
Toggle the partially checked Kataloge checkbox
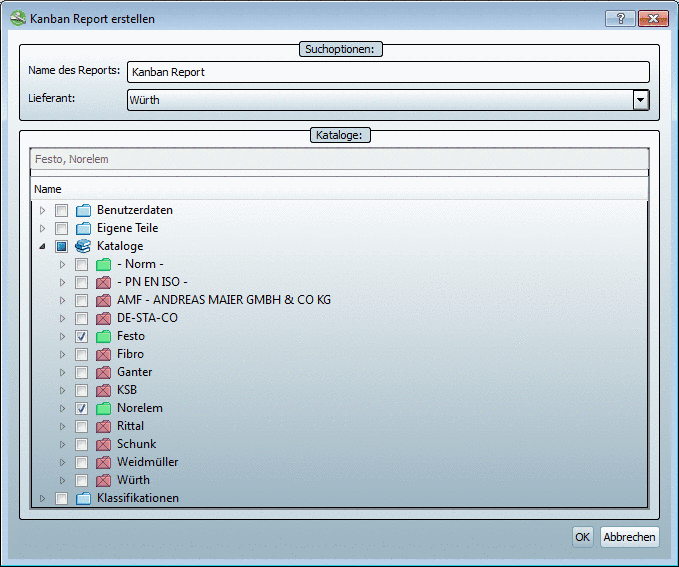tap(61, 246)
